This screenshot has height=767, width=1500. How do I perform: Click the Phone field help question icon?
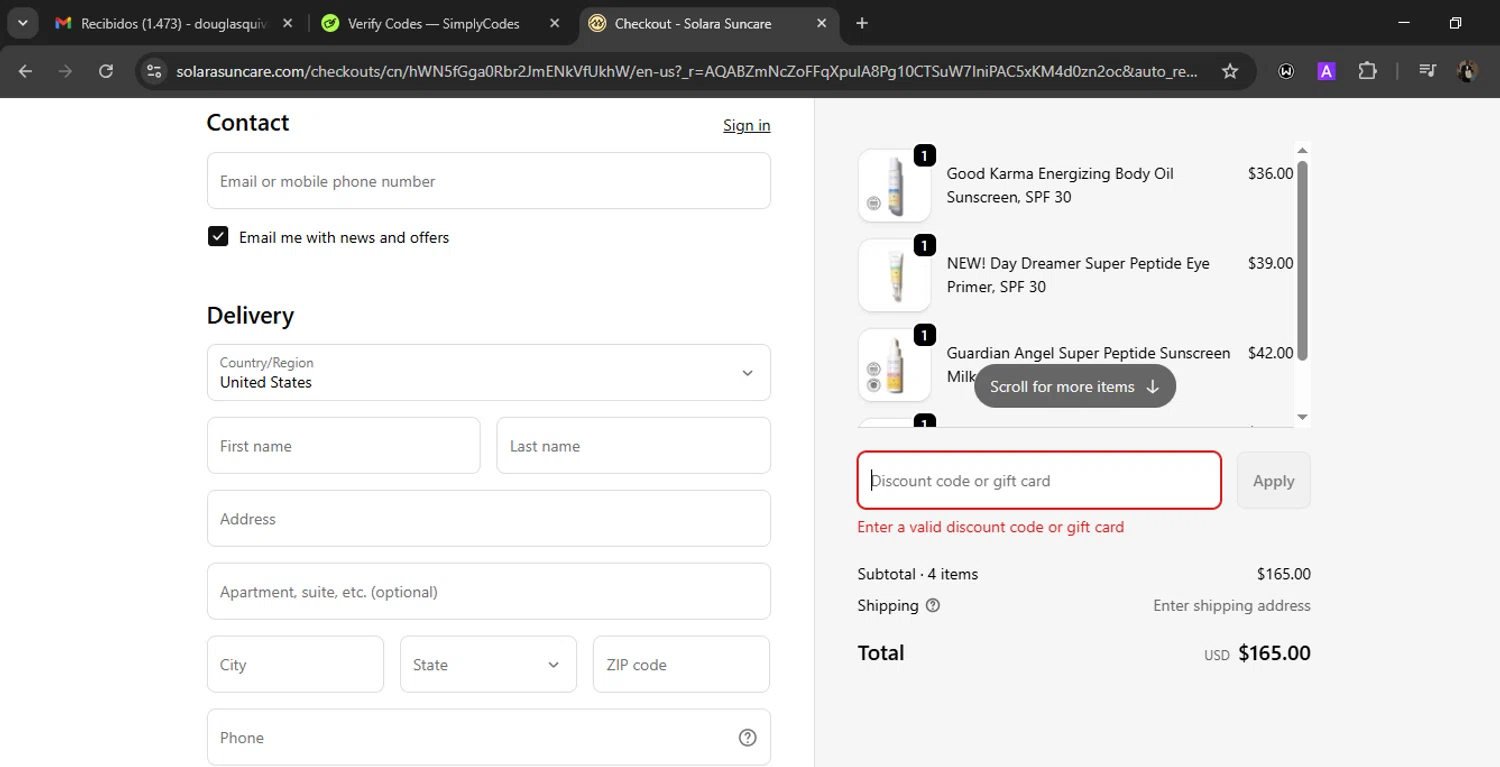747,738
